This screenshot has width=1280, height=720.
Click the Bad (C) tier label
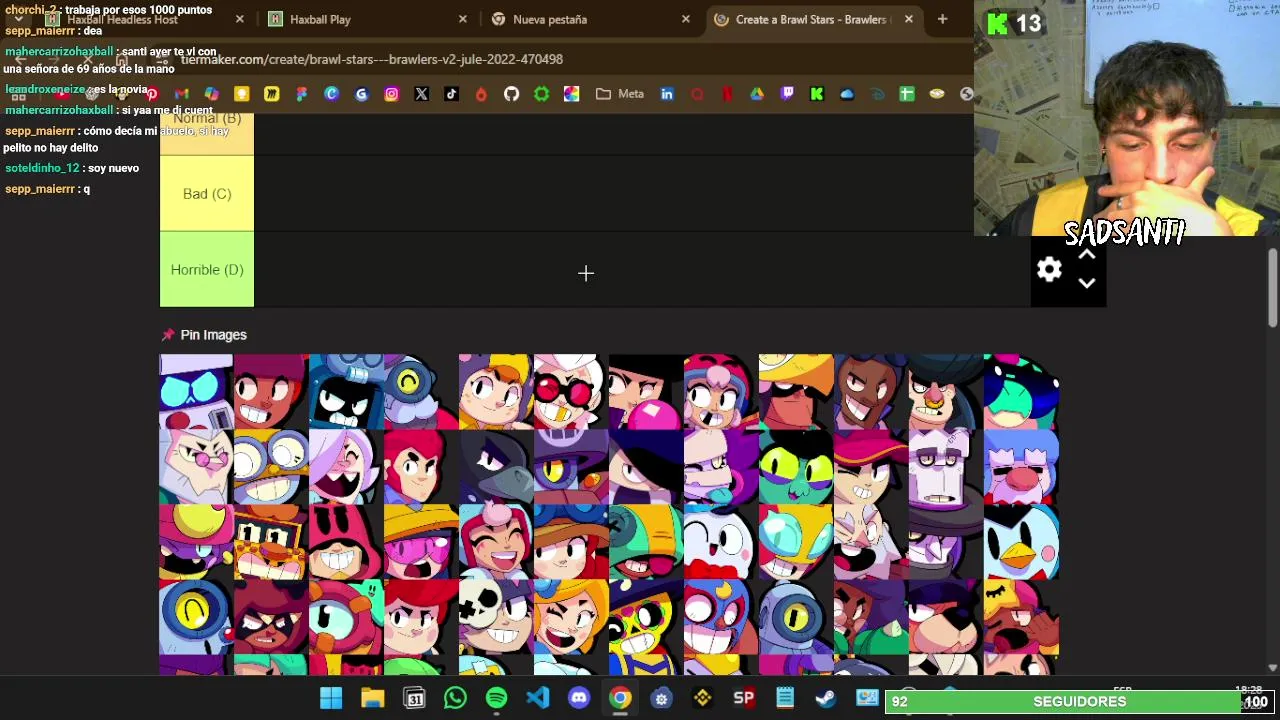pos(207,194)
